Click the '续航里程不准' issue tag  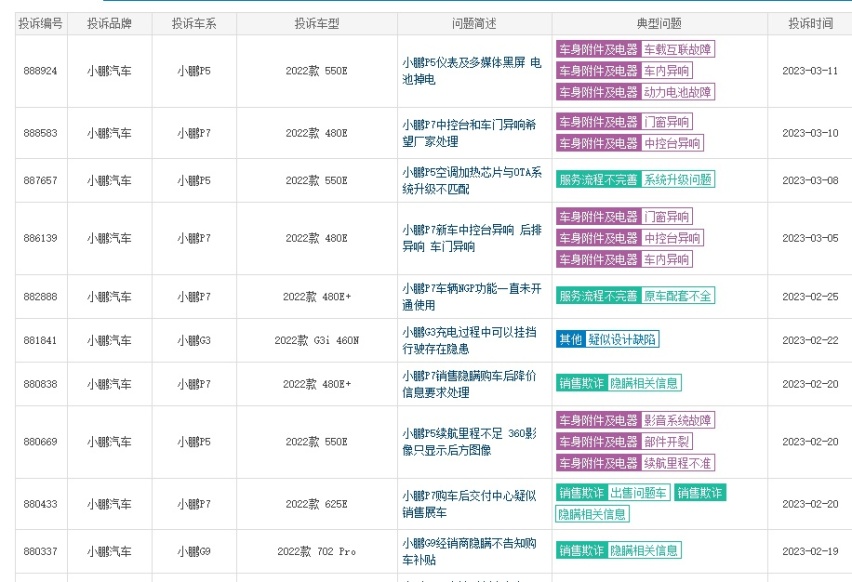coord(678,463)
